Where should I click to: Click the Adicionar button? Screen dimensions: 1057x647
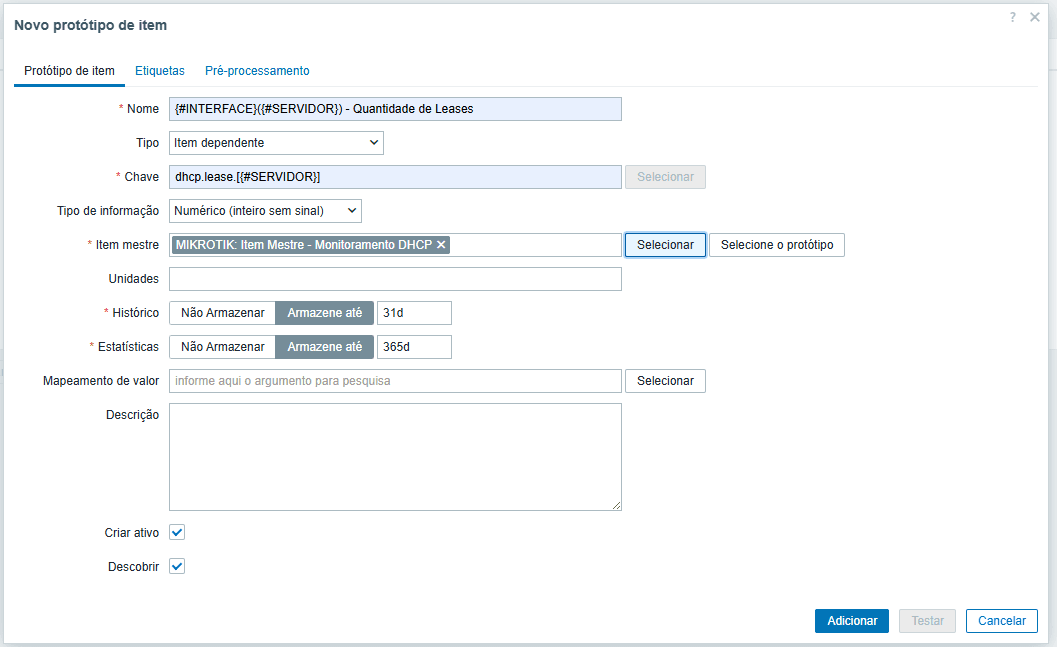[852, 621]
